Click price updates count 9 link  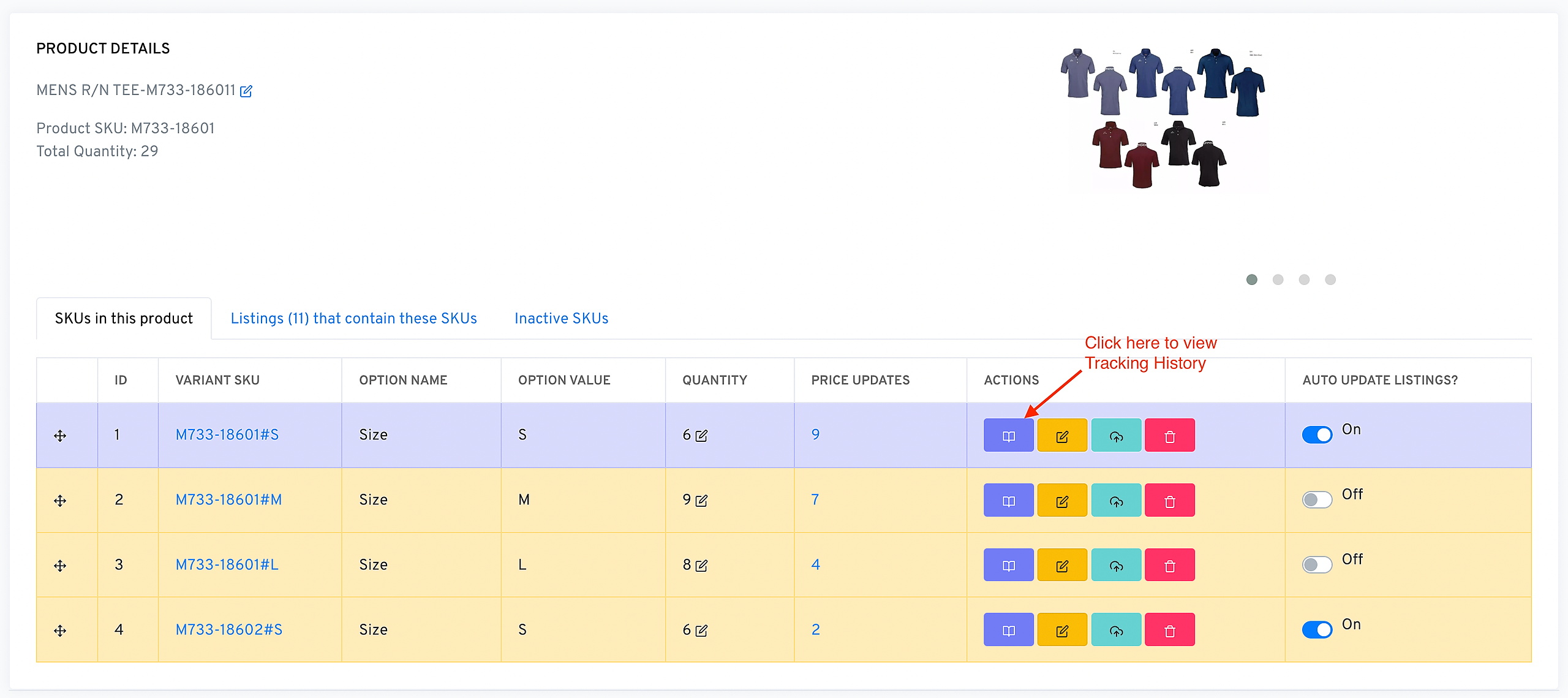(x=815, y=434)
